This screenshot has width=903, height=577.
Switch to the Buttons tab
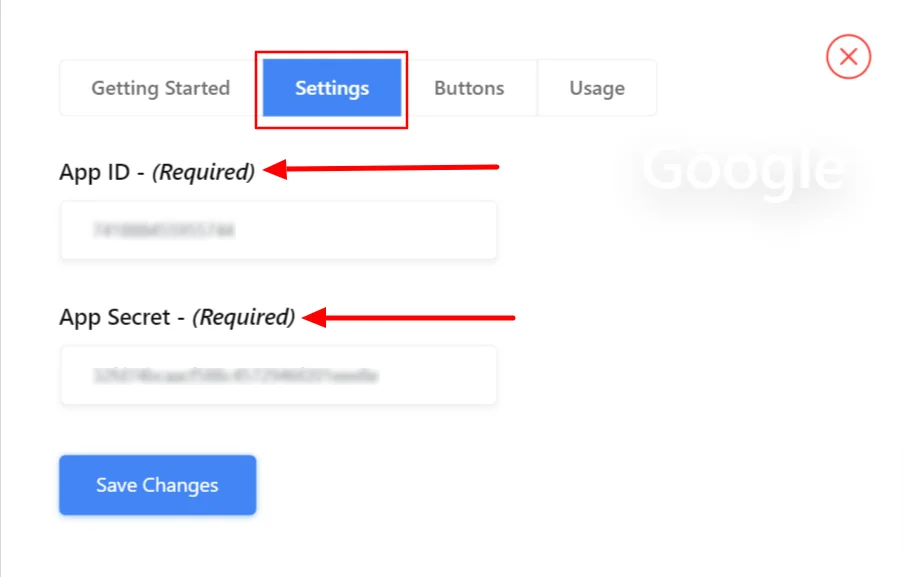pyautogui.click(x=469, y=88)
